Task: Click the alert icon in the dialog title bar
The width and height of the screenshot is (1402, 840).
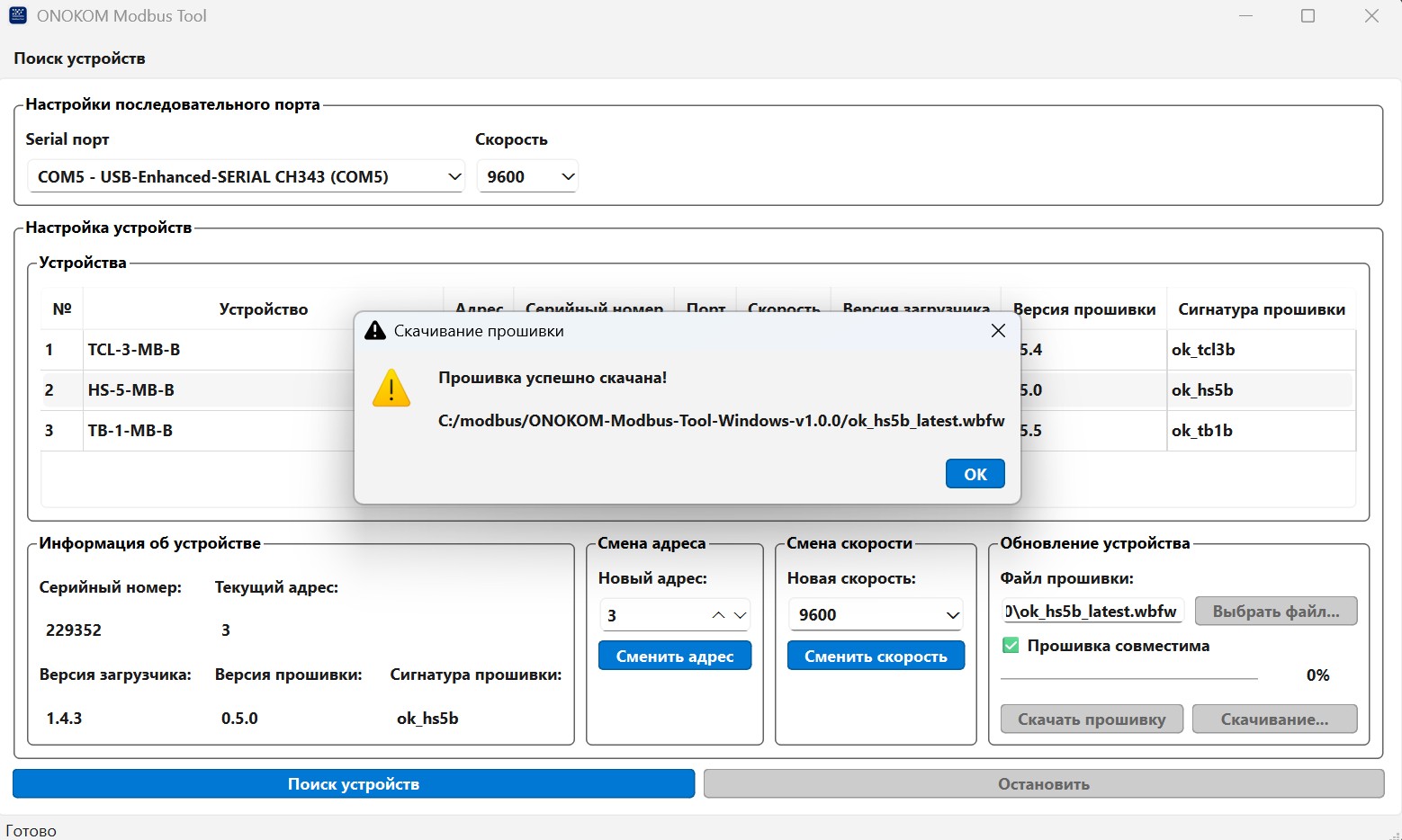Action: click(x=374, y=330)
